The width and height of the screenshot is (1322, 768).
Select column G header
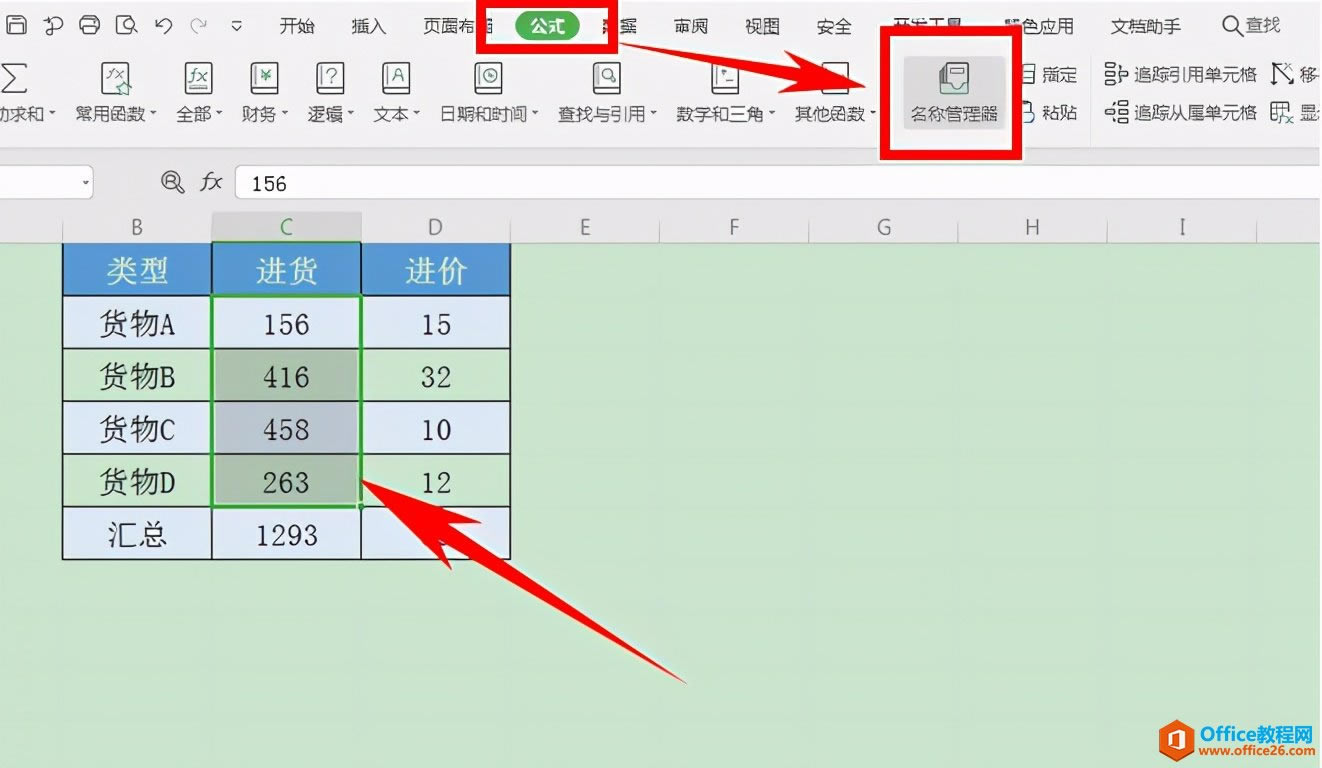coord(883,227)
